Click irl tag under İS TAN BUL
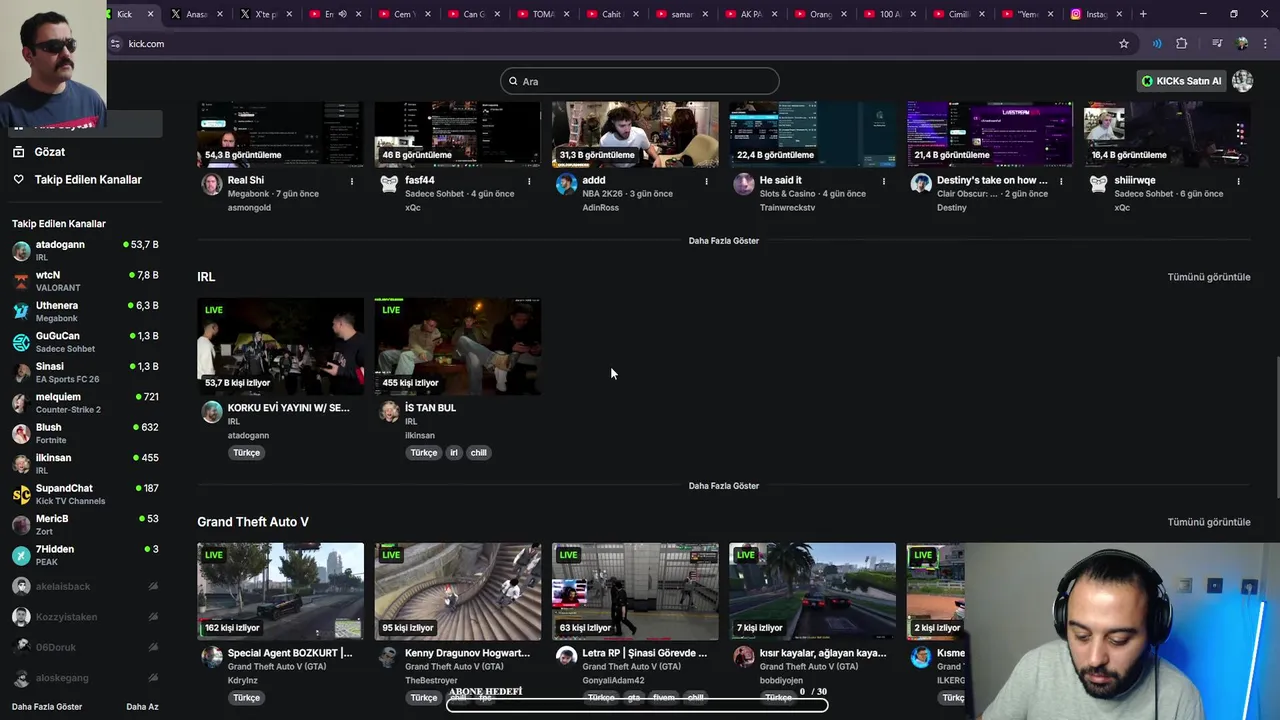The width and height of the screenshot is (1280, 720). 453,453
